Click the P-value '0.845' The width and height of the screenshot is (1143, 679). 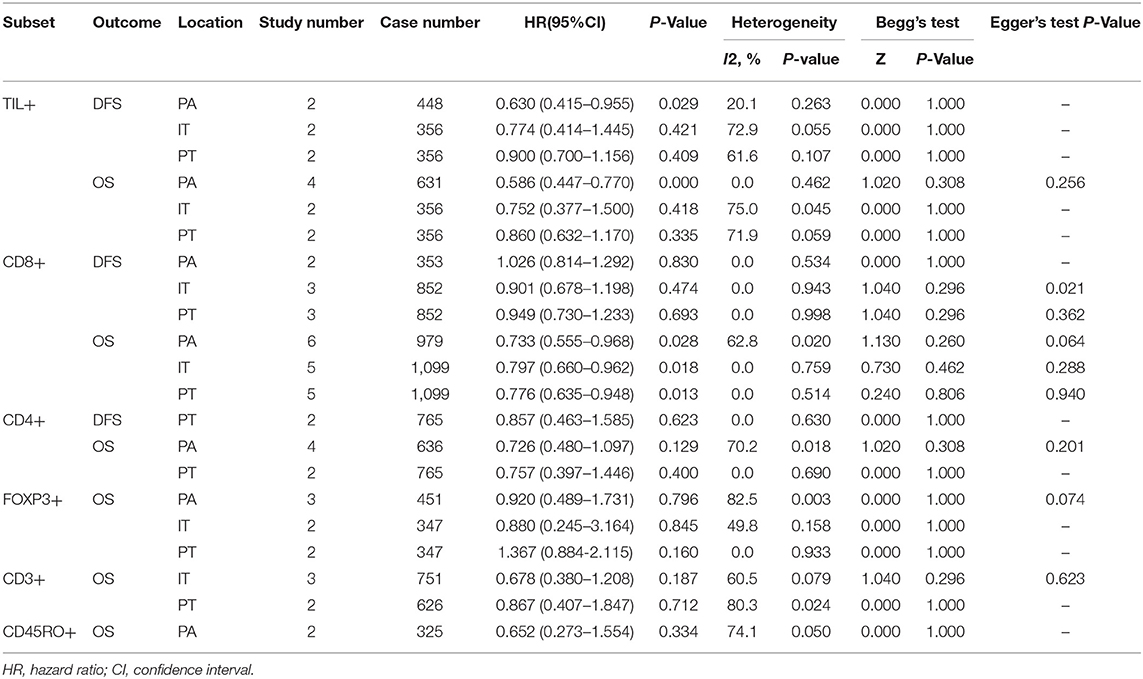[679, 527]
